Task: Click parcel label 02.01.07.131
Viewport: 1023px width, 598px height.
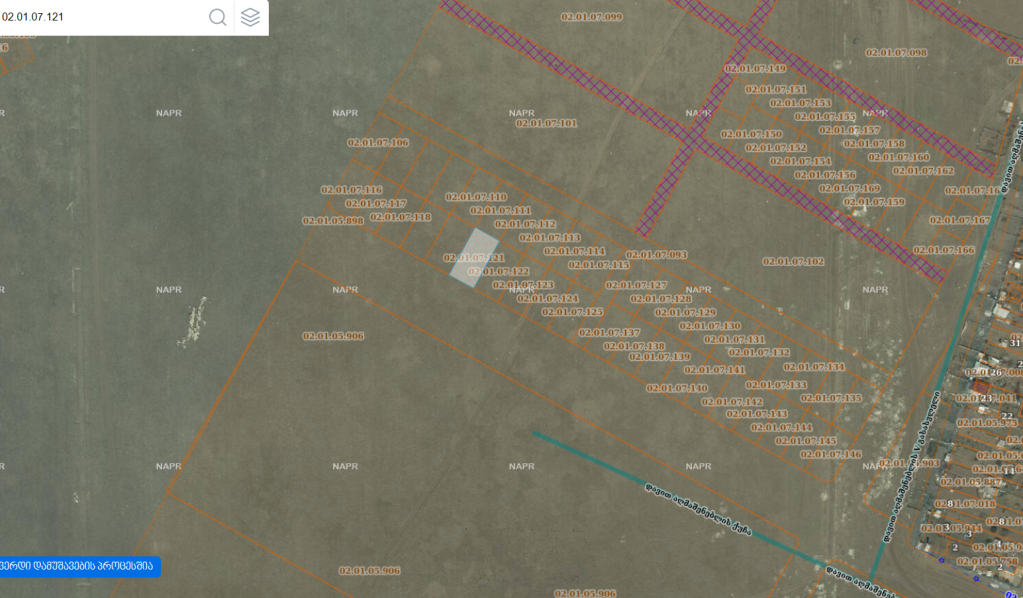Action: point(735,340)
